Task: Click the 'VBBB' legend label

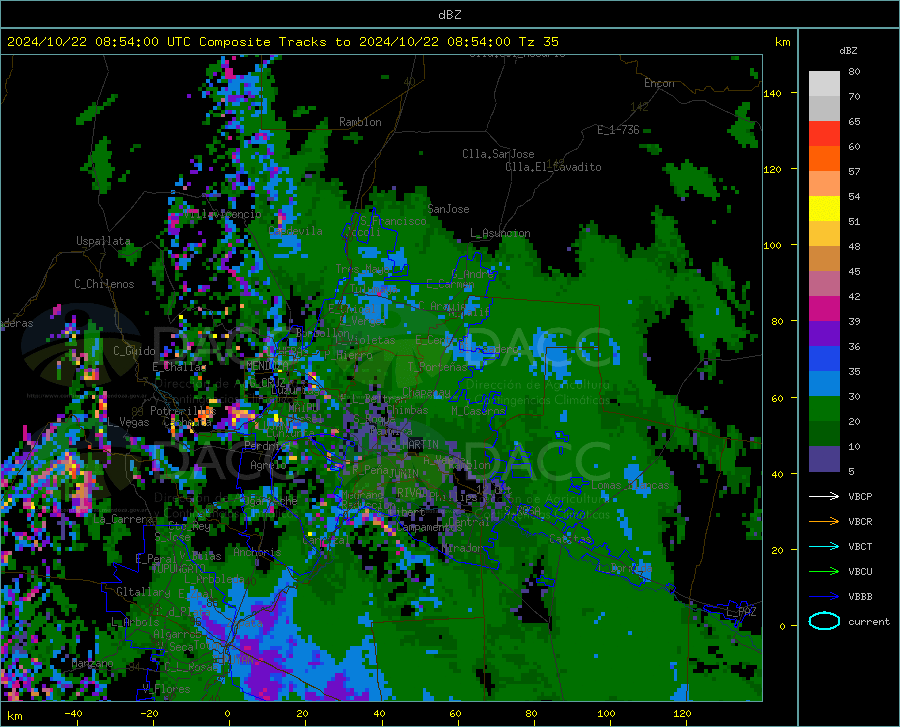Action: tap(860, 597)
